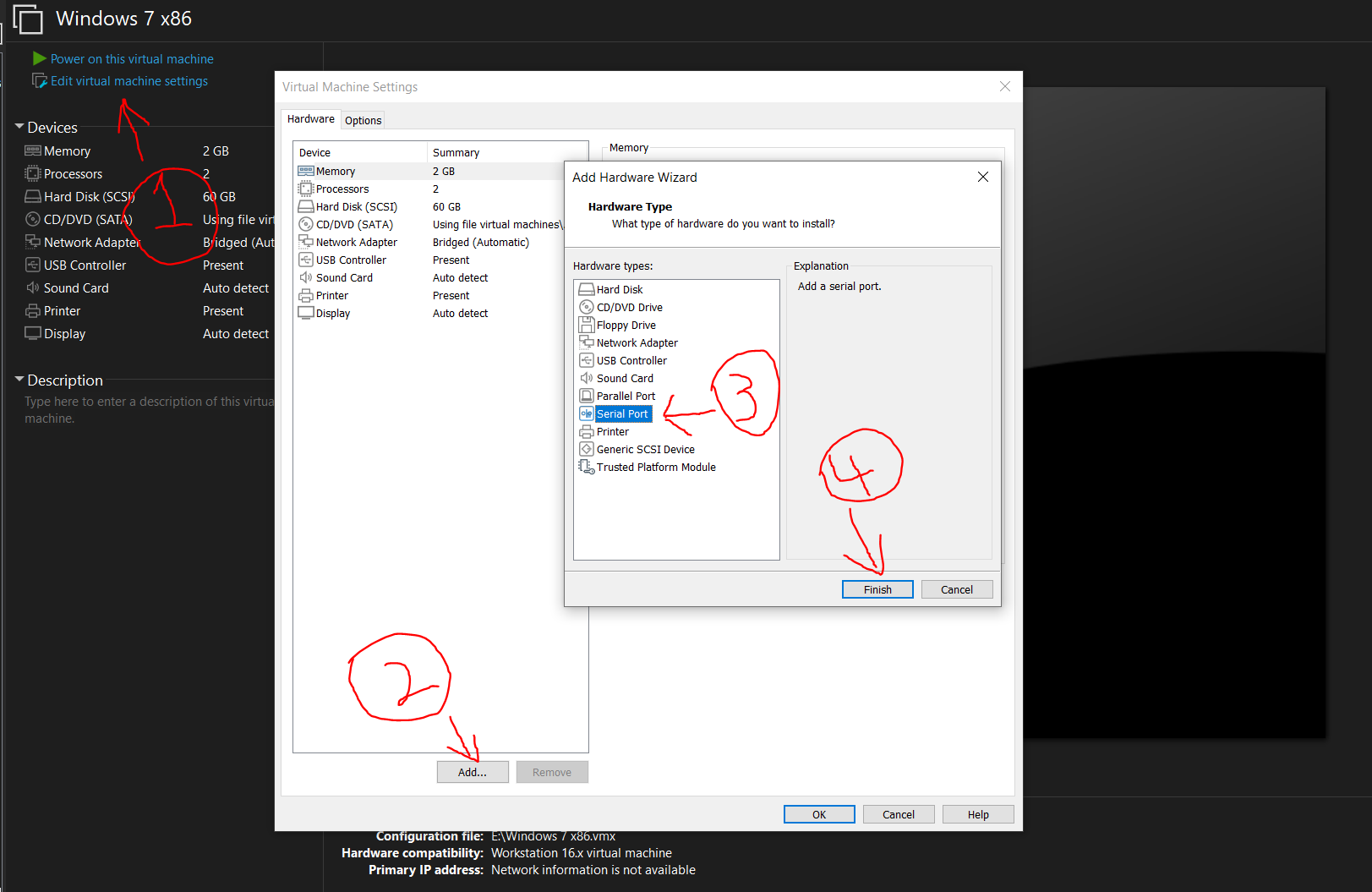
Task: Click the Memory icon in Devices panel
Action: click(x=33, y=150)
